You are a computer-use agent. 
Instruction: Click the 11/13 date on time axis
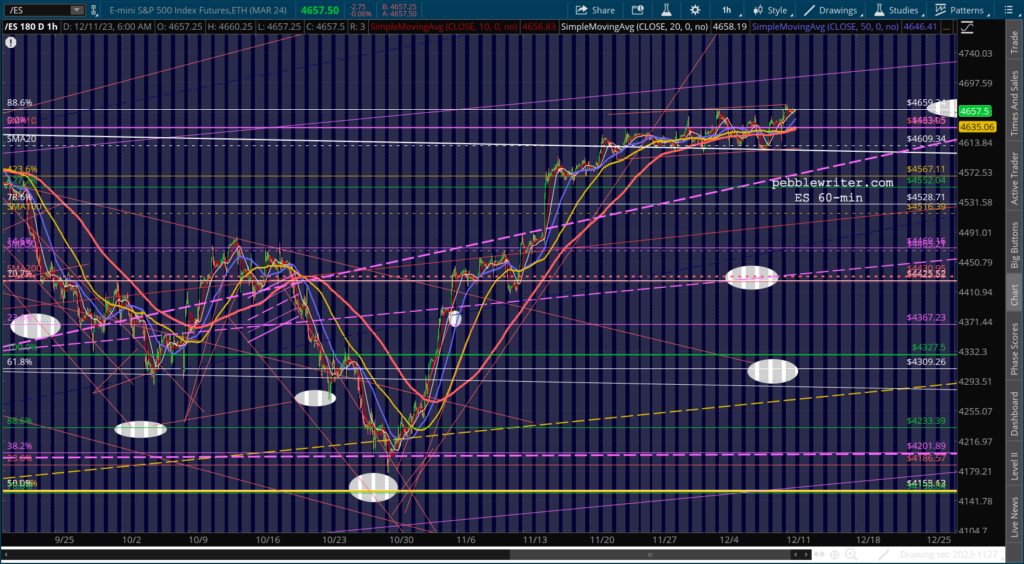coord(534,540)
